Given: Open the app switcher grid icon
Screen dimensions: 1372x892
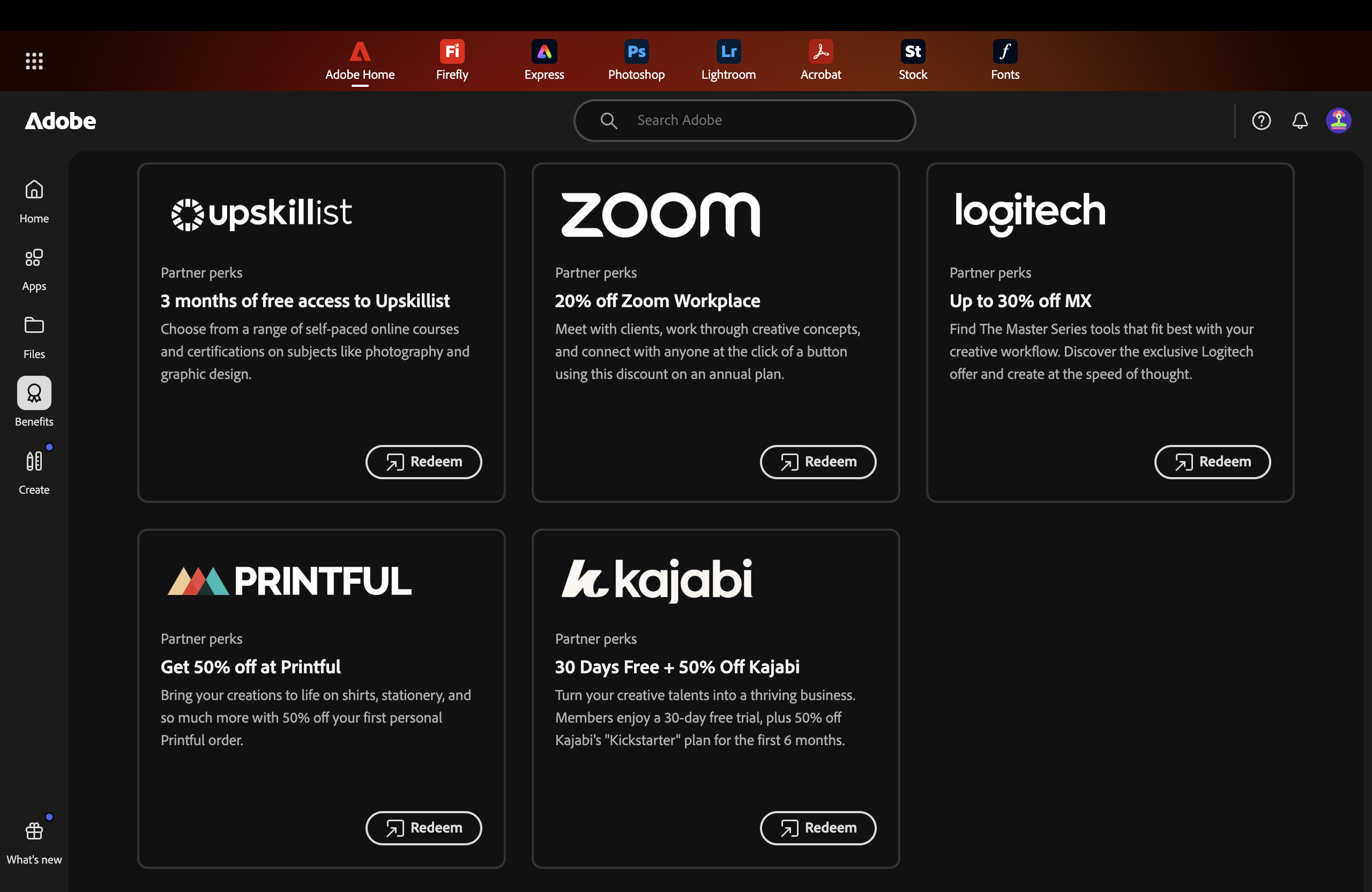Looking at the screenshot, I should pyautogui.click(x=34, y=61).
